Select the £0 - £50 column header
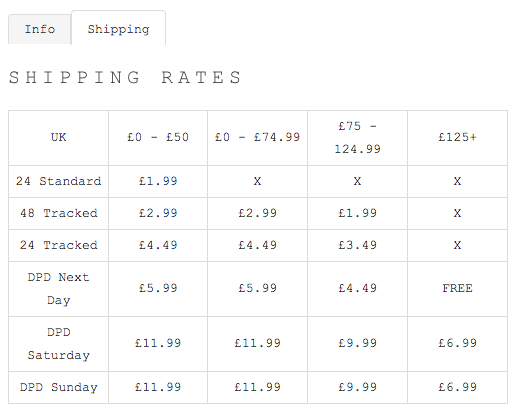The image size is (519, 417). pos(158,138)
